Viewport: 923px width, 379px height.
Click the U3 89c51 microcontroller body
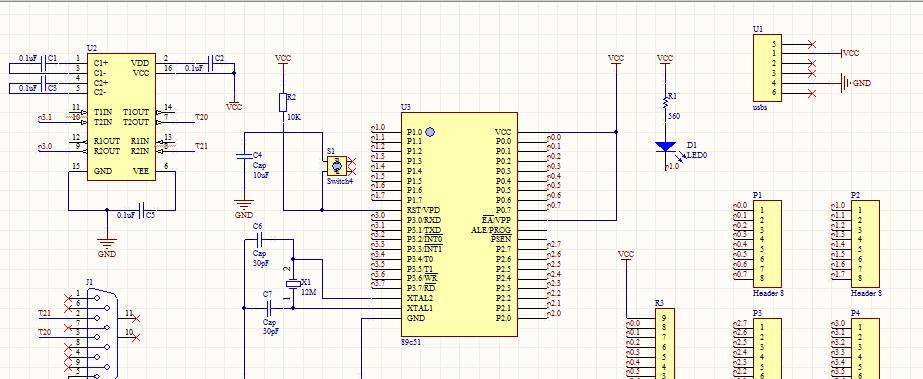(x=459, y=224)
